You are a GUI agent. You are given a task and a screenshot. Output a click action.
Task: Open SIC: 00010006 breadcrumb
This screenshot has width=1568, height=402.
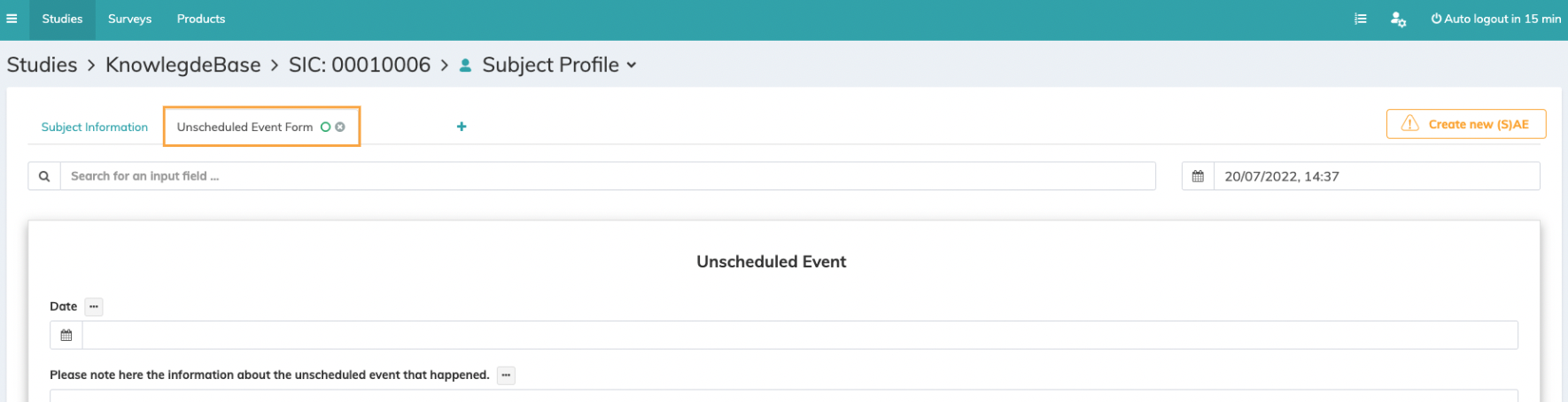pos(360,65)
